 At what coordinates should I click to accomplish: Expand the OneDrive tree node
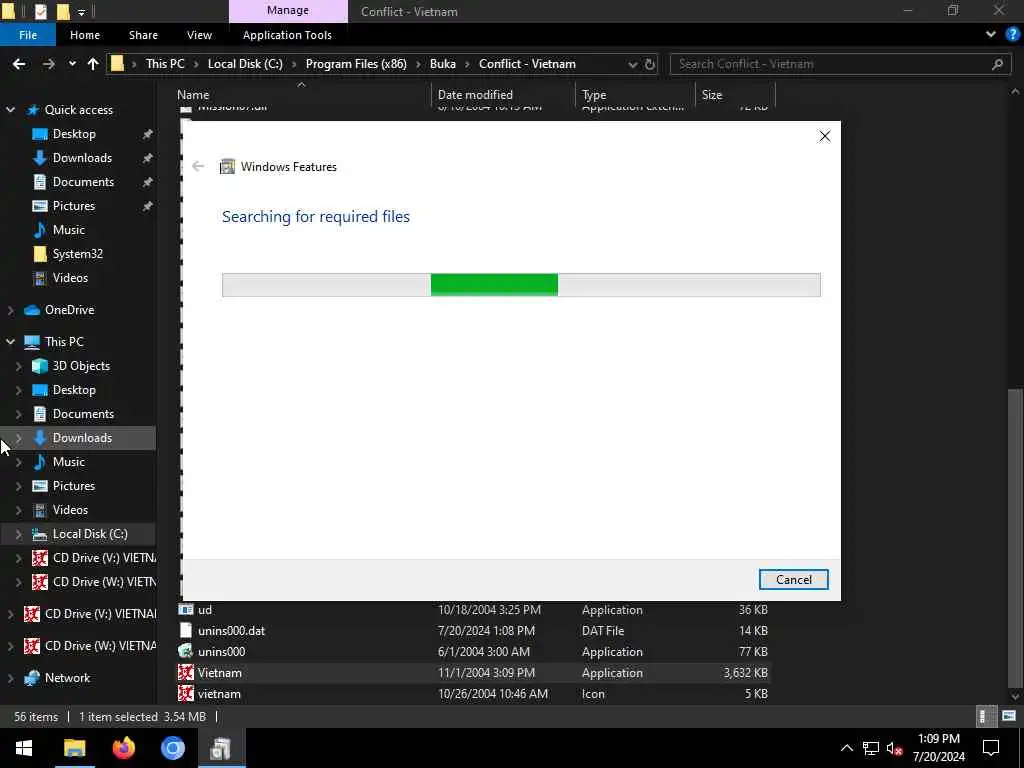point(10,310)
